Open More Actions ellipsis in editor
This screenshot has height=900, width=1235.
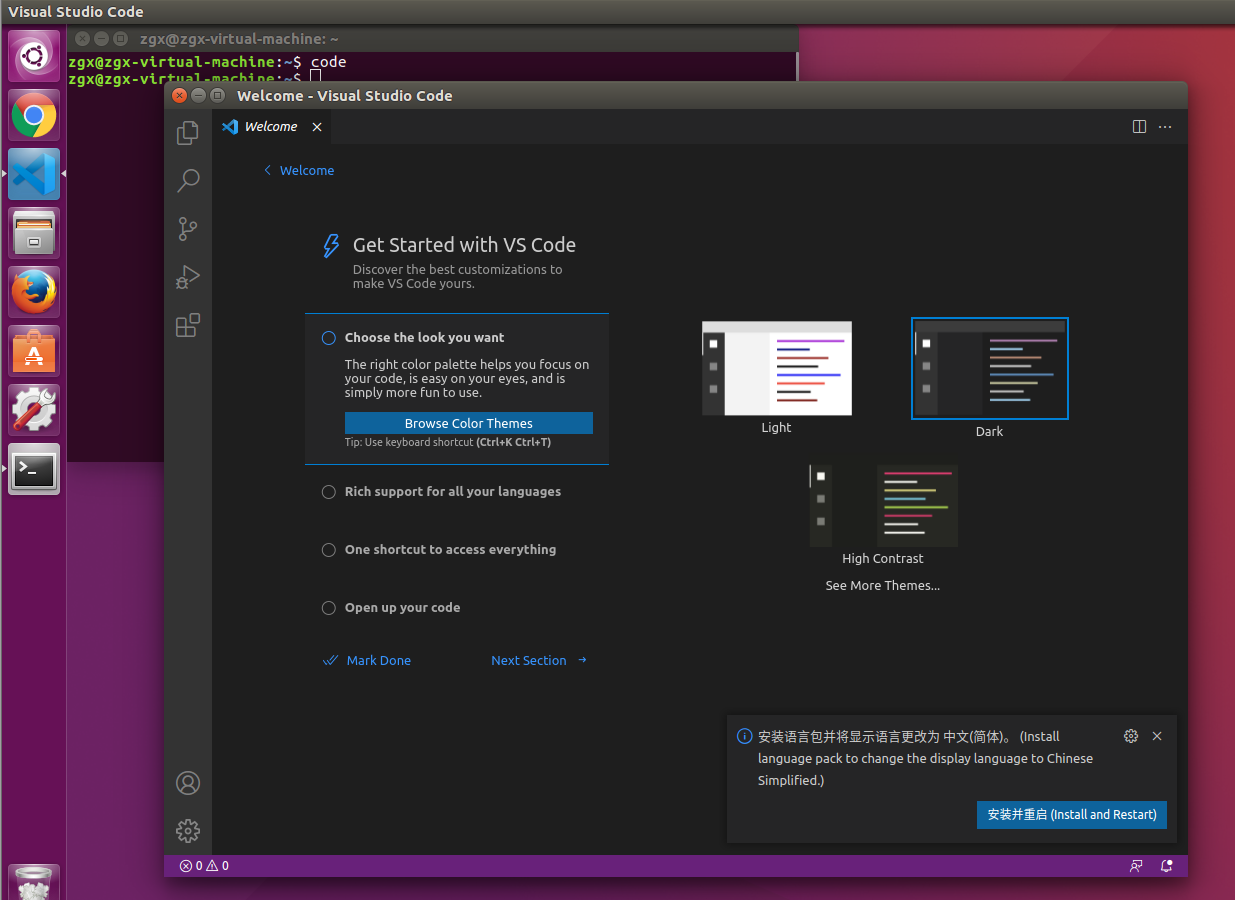point(1165,127)
